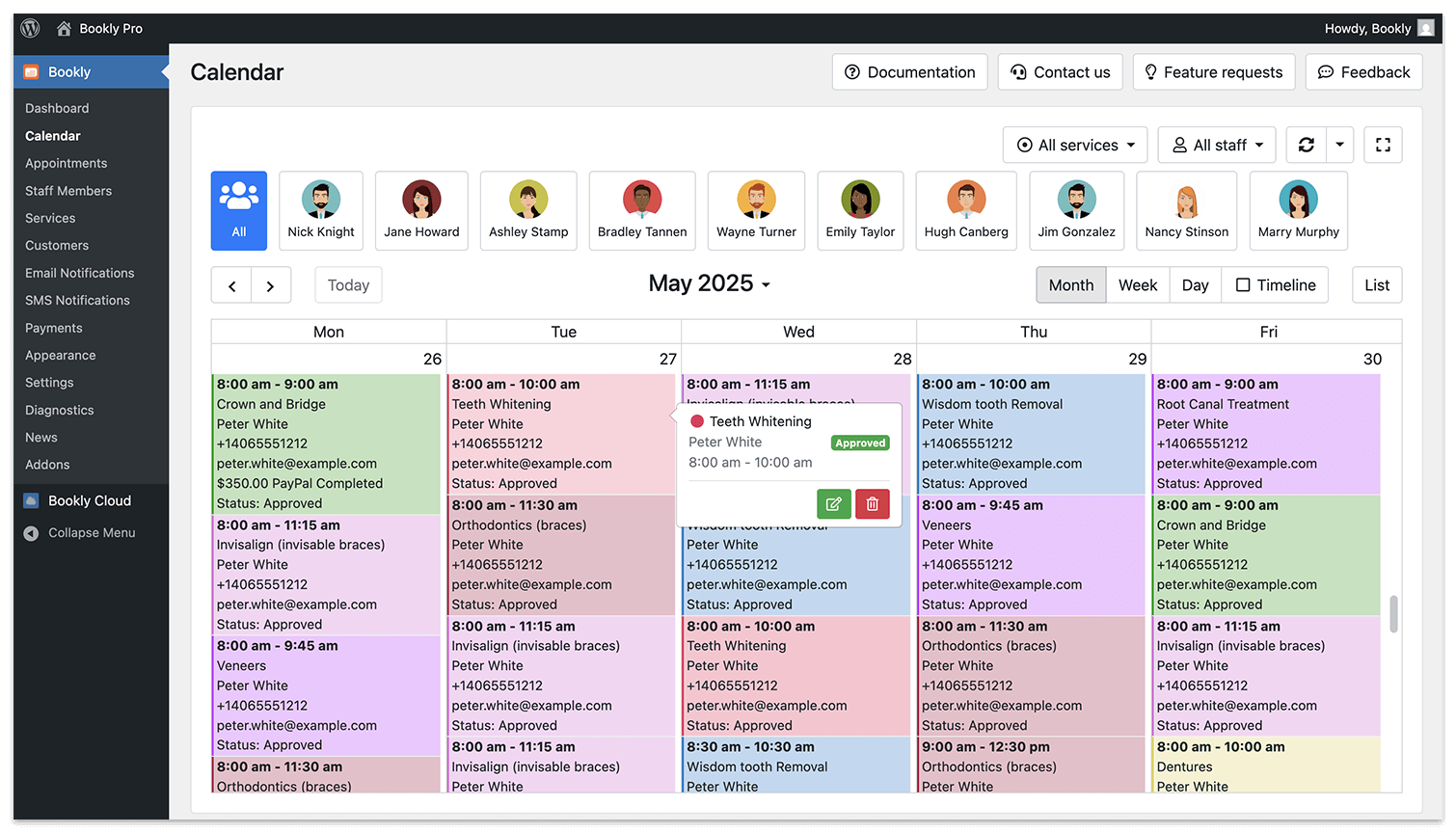Filter calendar by Ashley Stamp
The image size is (1456, 833).
point(528,211)
